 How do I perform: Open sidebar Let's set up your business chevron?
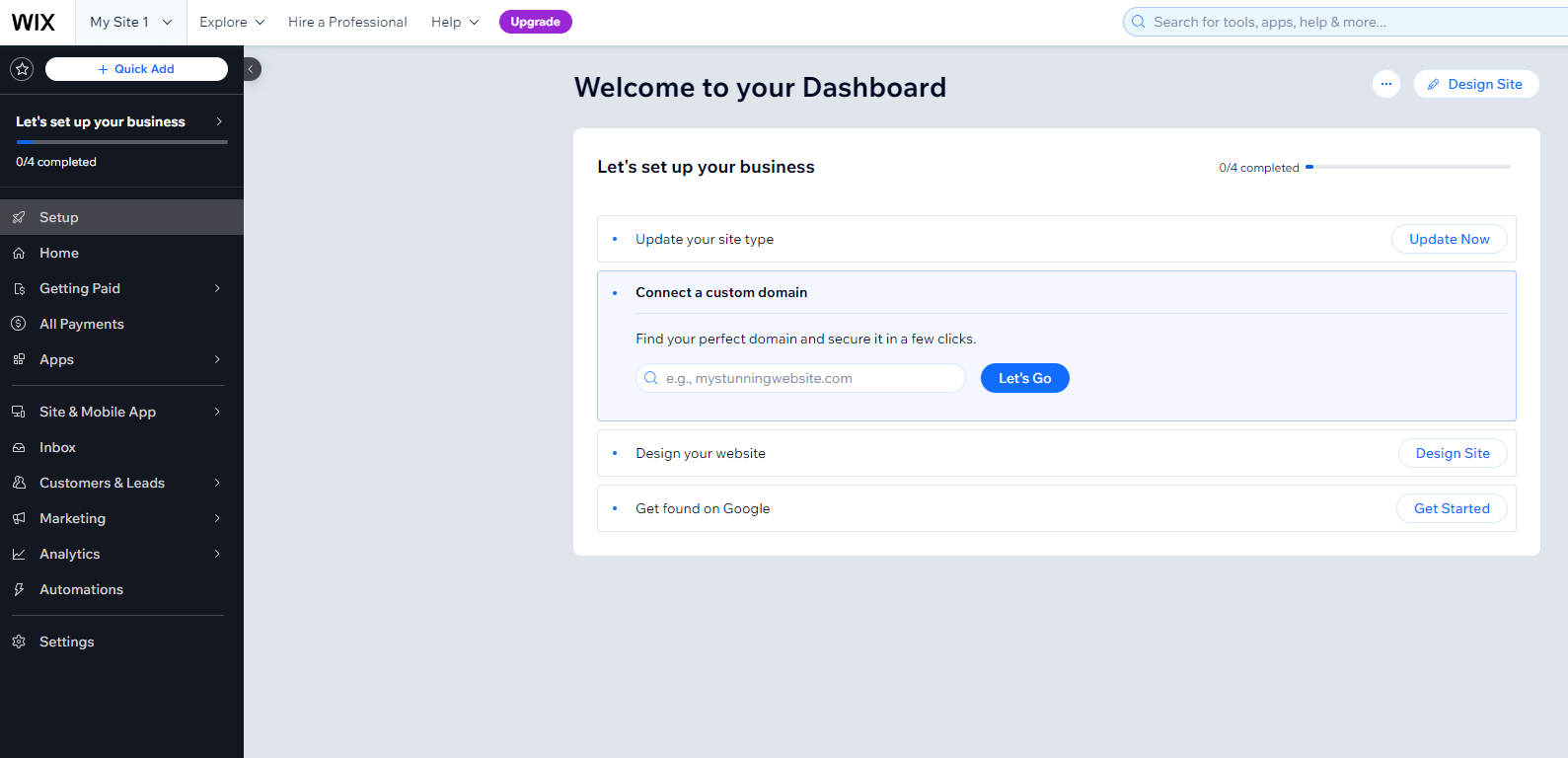tap(219, 121)
